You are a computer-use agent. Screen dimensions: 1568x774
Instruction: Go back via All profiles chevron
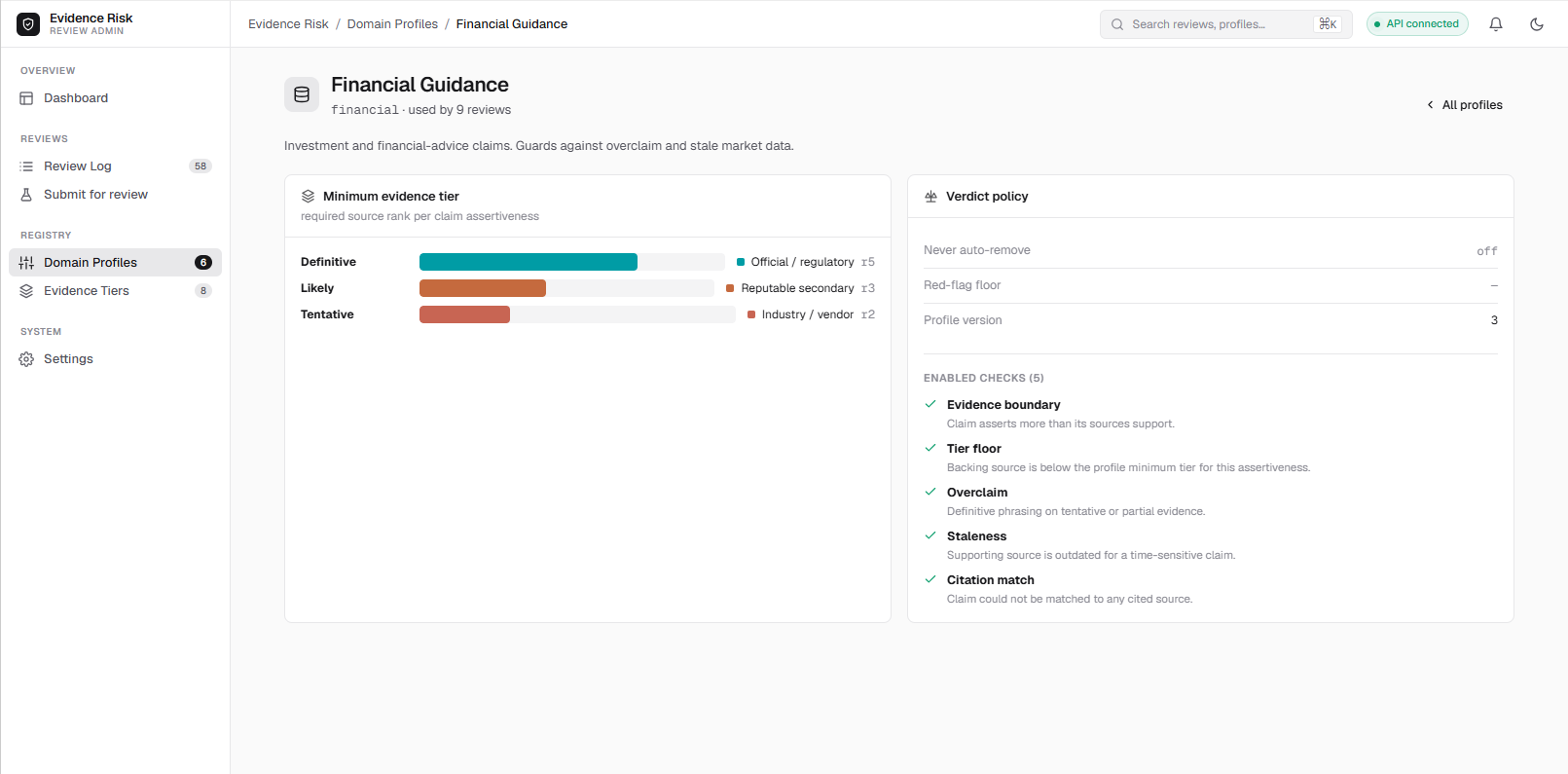tap(1430, 105)
